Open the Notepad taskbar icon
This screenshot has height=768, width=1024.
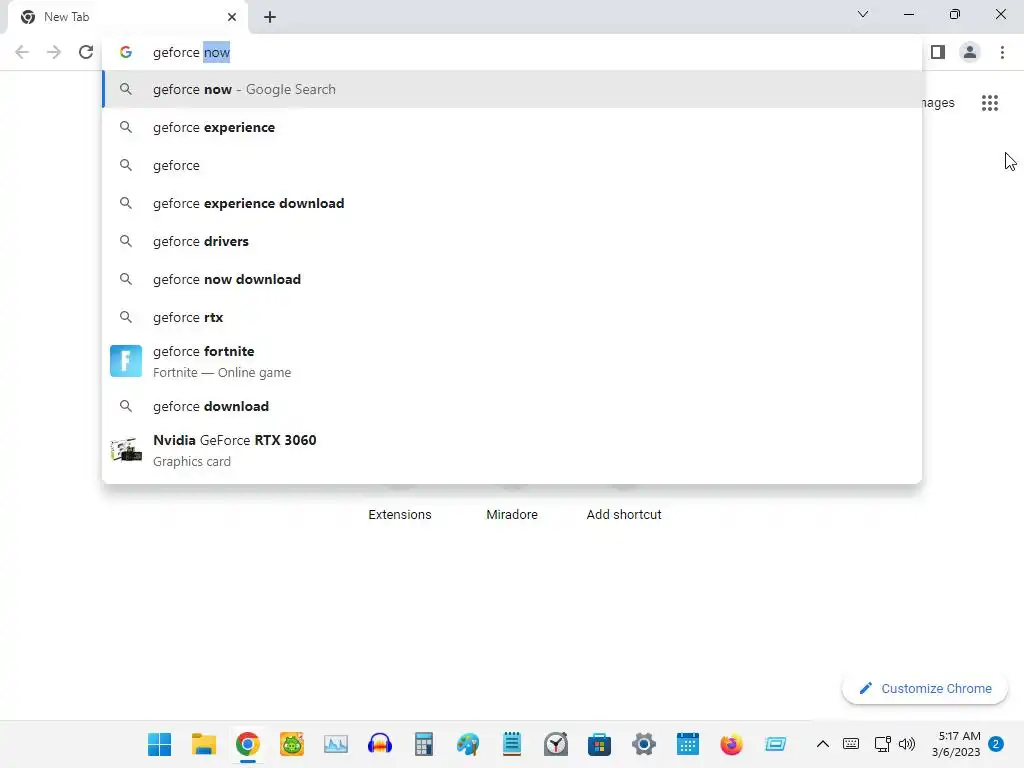511,744
